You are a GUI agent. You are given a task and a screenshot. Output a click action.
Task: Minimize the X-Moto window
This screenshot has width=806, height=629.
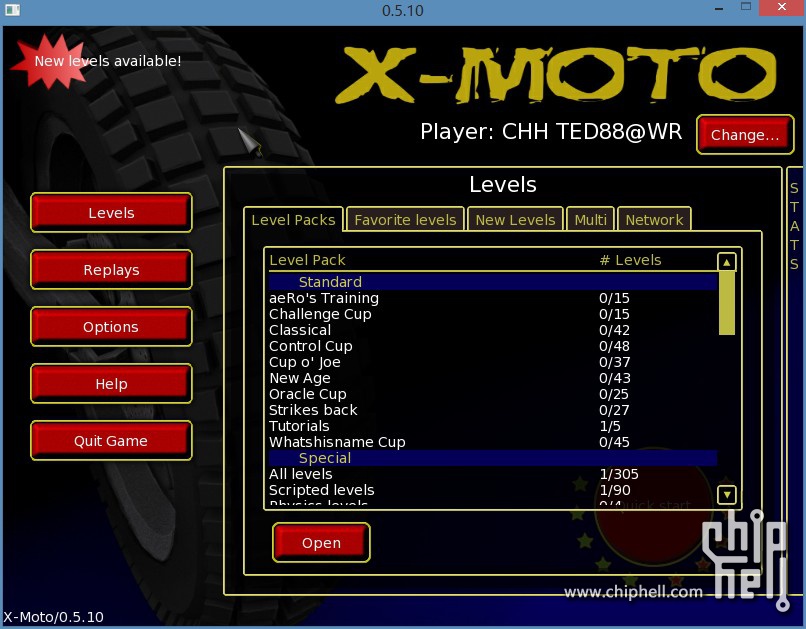click(719, 9)
